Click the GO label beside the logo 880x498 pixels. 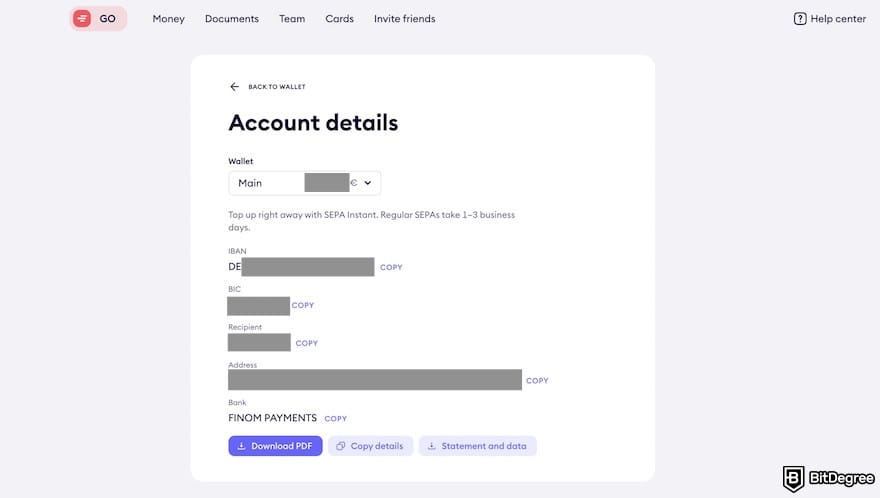(107, 19)
